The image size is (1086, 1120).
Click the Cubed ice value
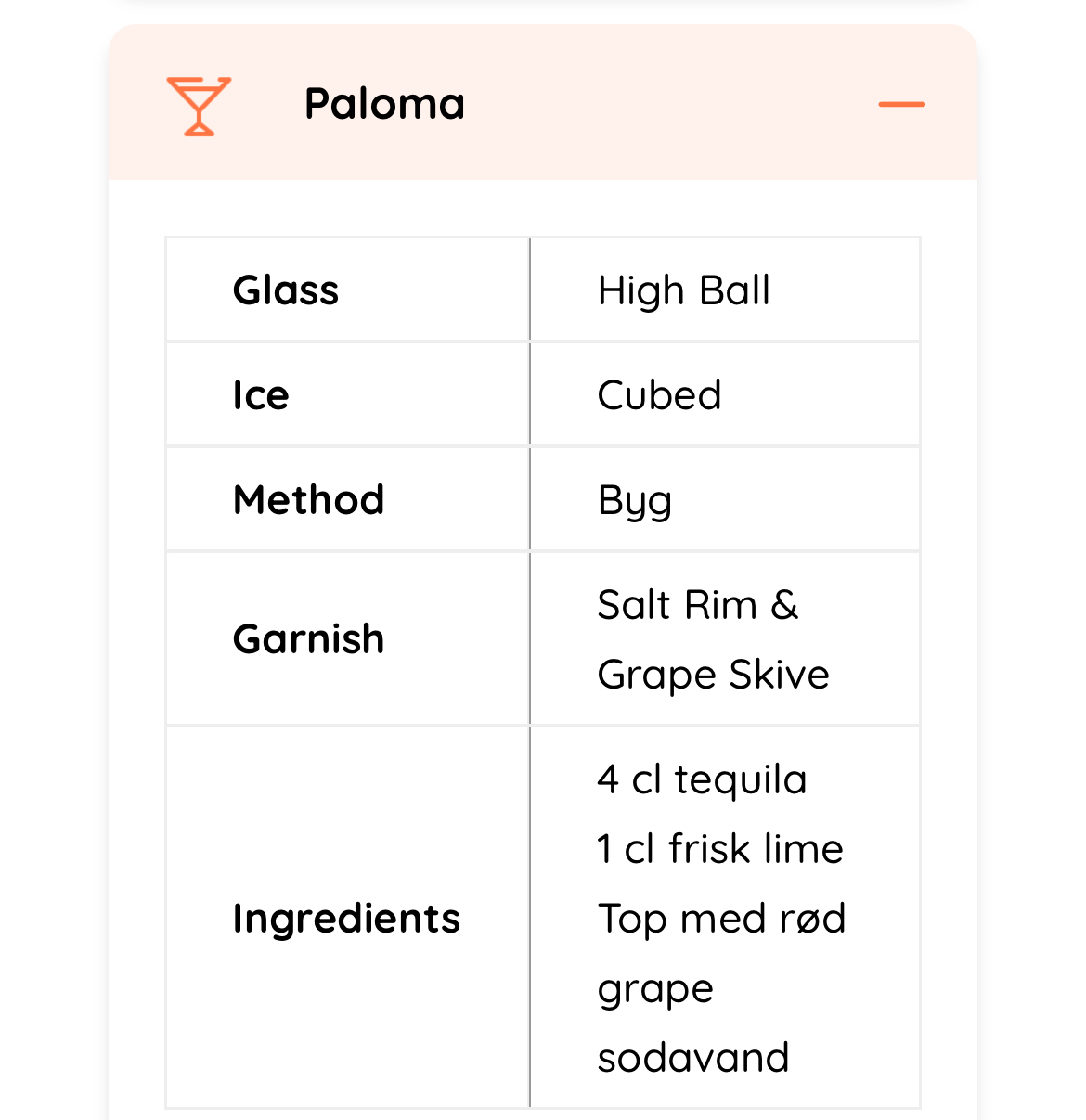coord(659,395)
